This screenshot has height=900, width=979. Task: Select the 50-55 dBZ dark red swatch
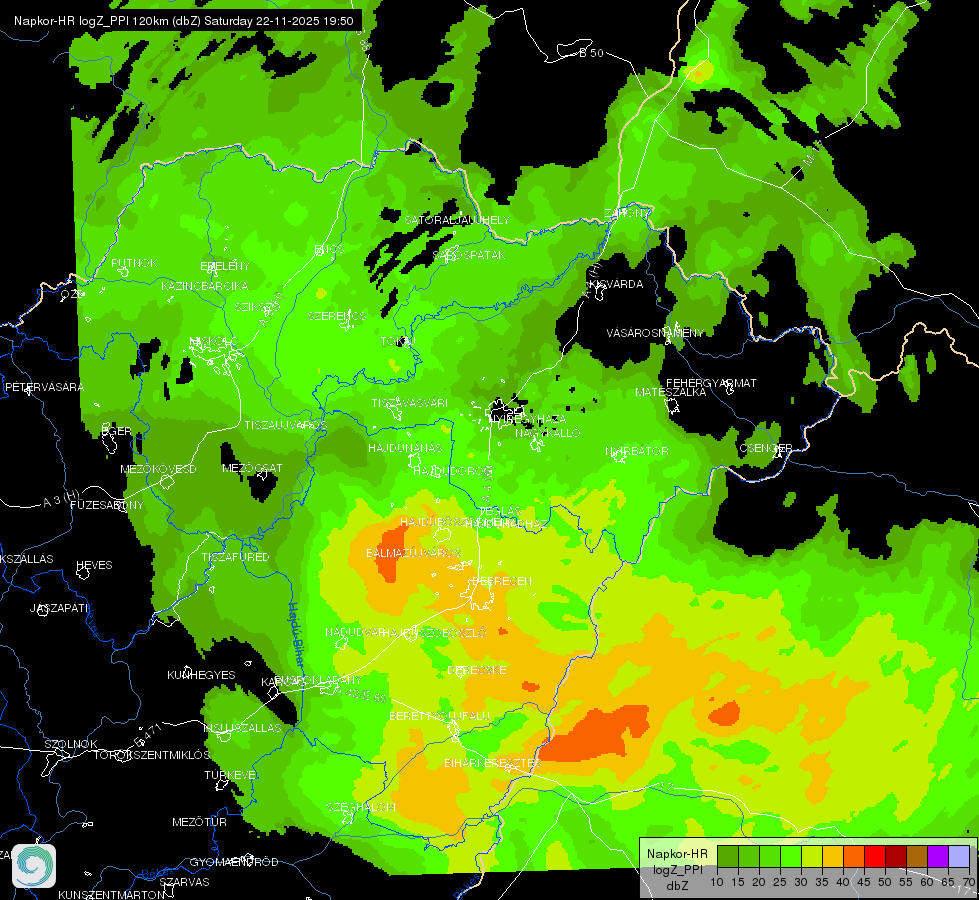pyautogui.click(x=896, y=856)
